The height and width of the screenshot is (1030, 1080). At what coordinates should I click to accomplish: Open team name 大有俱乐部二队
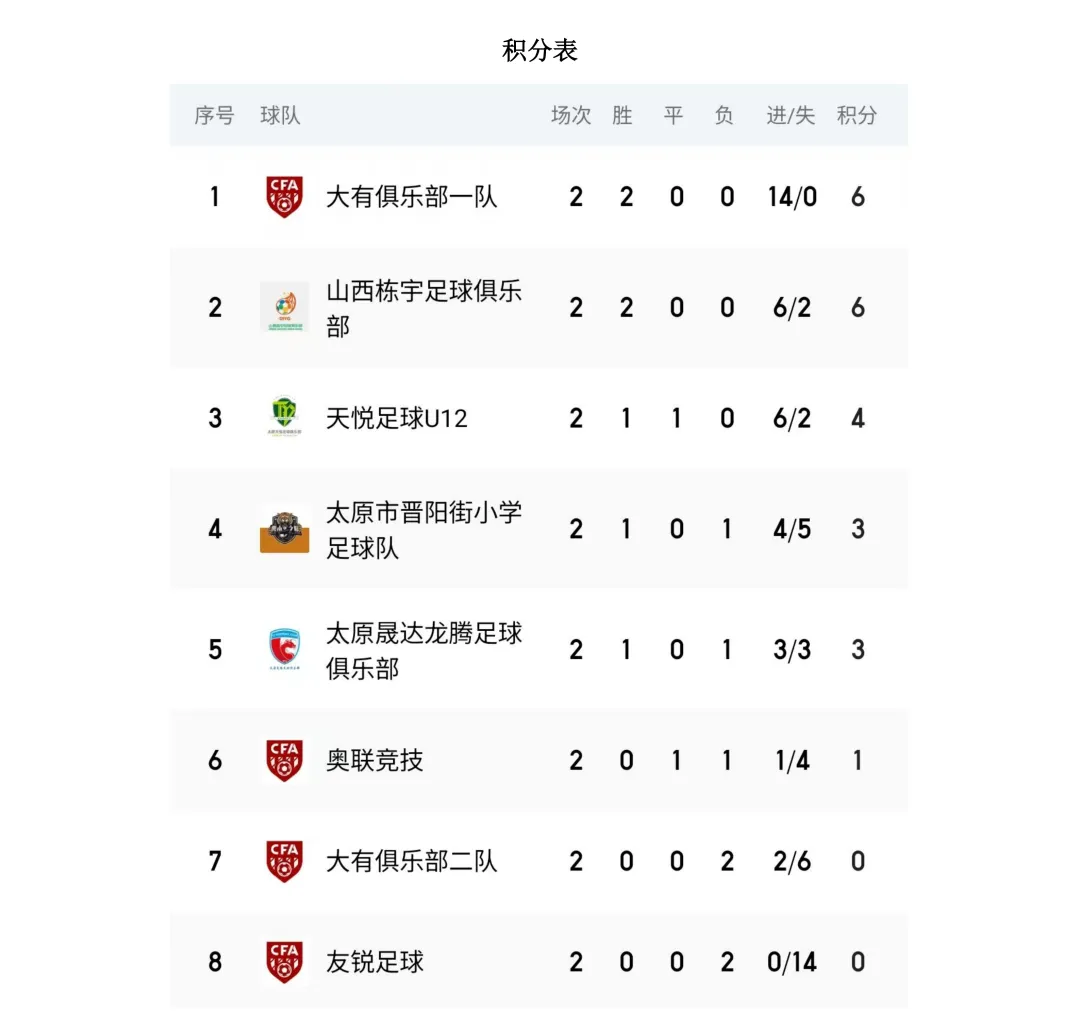pyautogui.click(x=411, y=861)
